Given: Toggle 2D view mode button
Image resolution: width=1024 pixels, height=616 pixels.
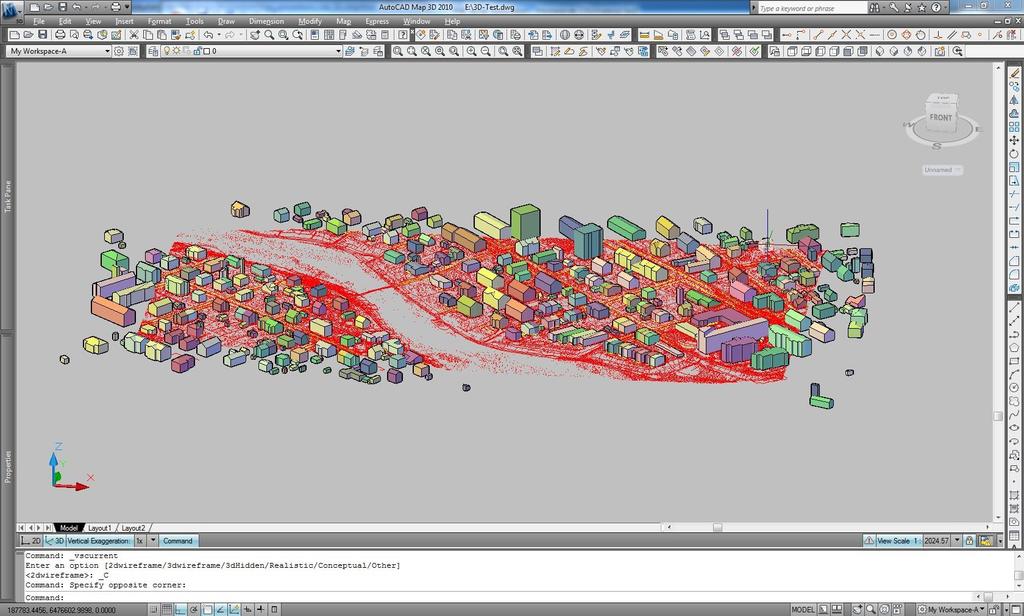Looking at the screenshot, I should coord(30,541).
